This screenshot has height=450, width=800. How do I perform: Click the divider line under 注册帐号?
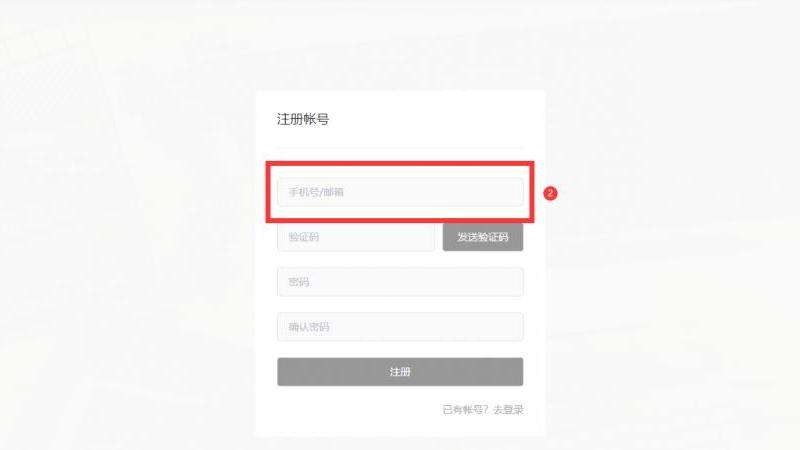[x=400, y=148]
